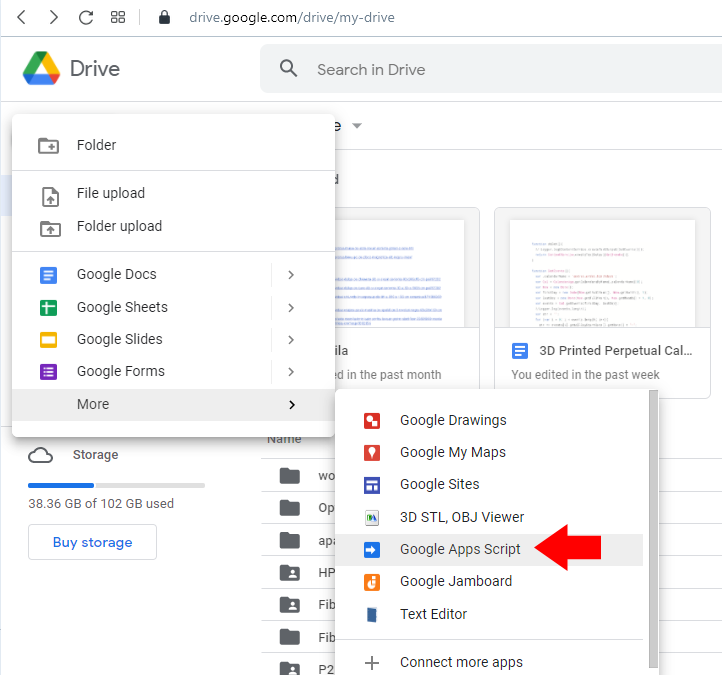Choose Google Jamboard from submenu
Screen dimensions: 722x675
point(489,582)
